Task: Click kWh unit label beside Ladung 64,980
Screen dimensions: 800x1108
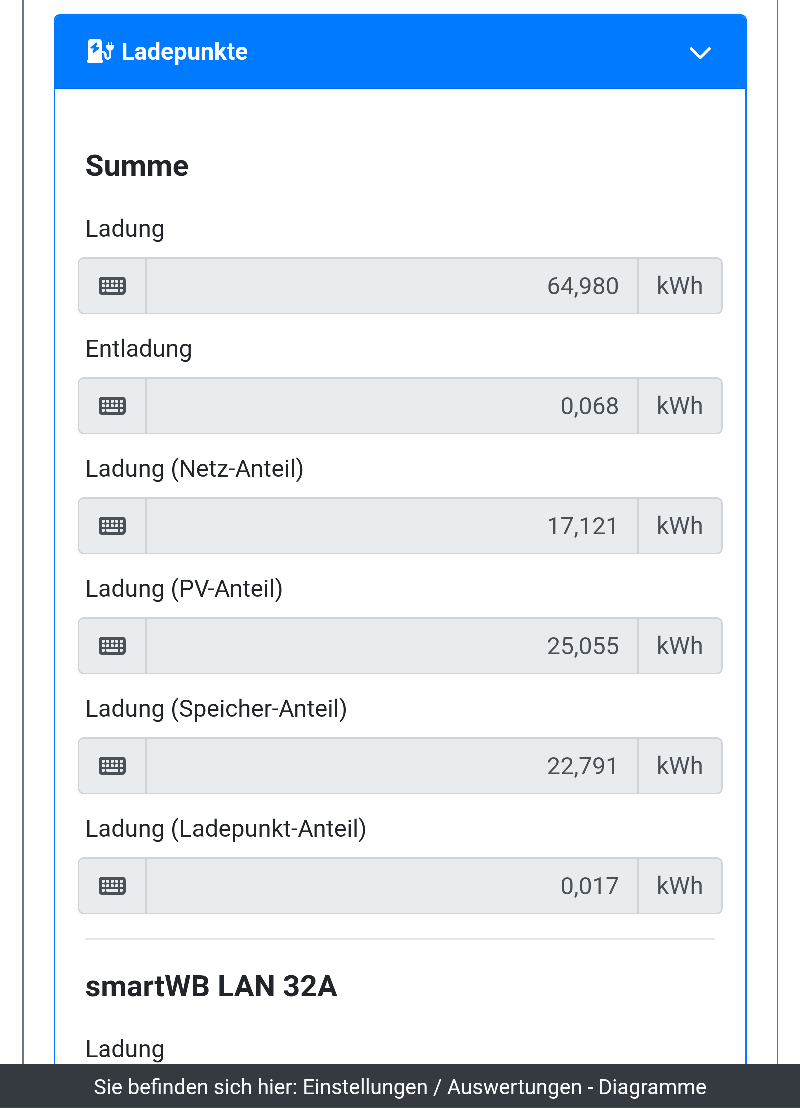Action: [679, 286]
